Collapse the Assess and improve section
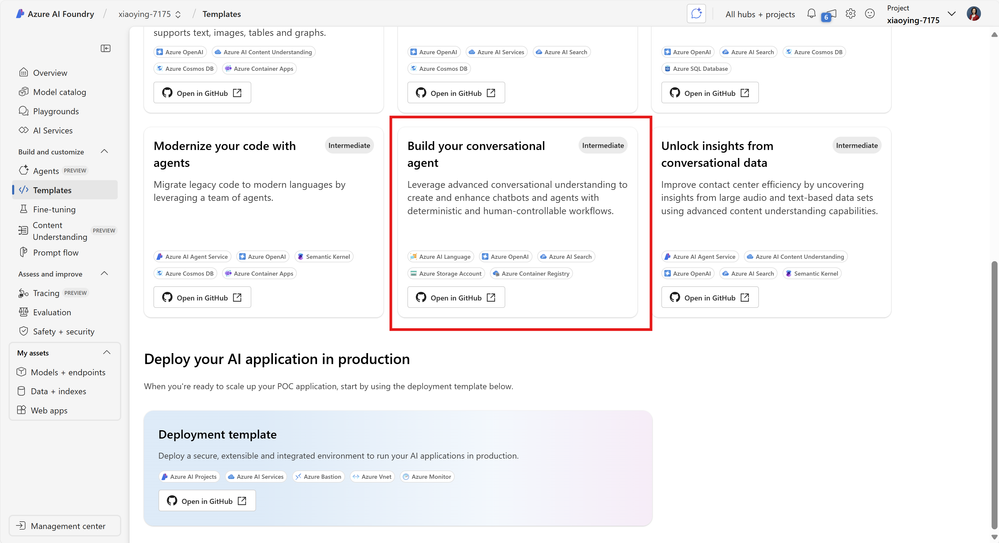Screen dimensions: 999x543 click(104, 274)
